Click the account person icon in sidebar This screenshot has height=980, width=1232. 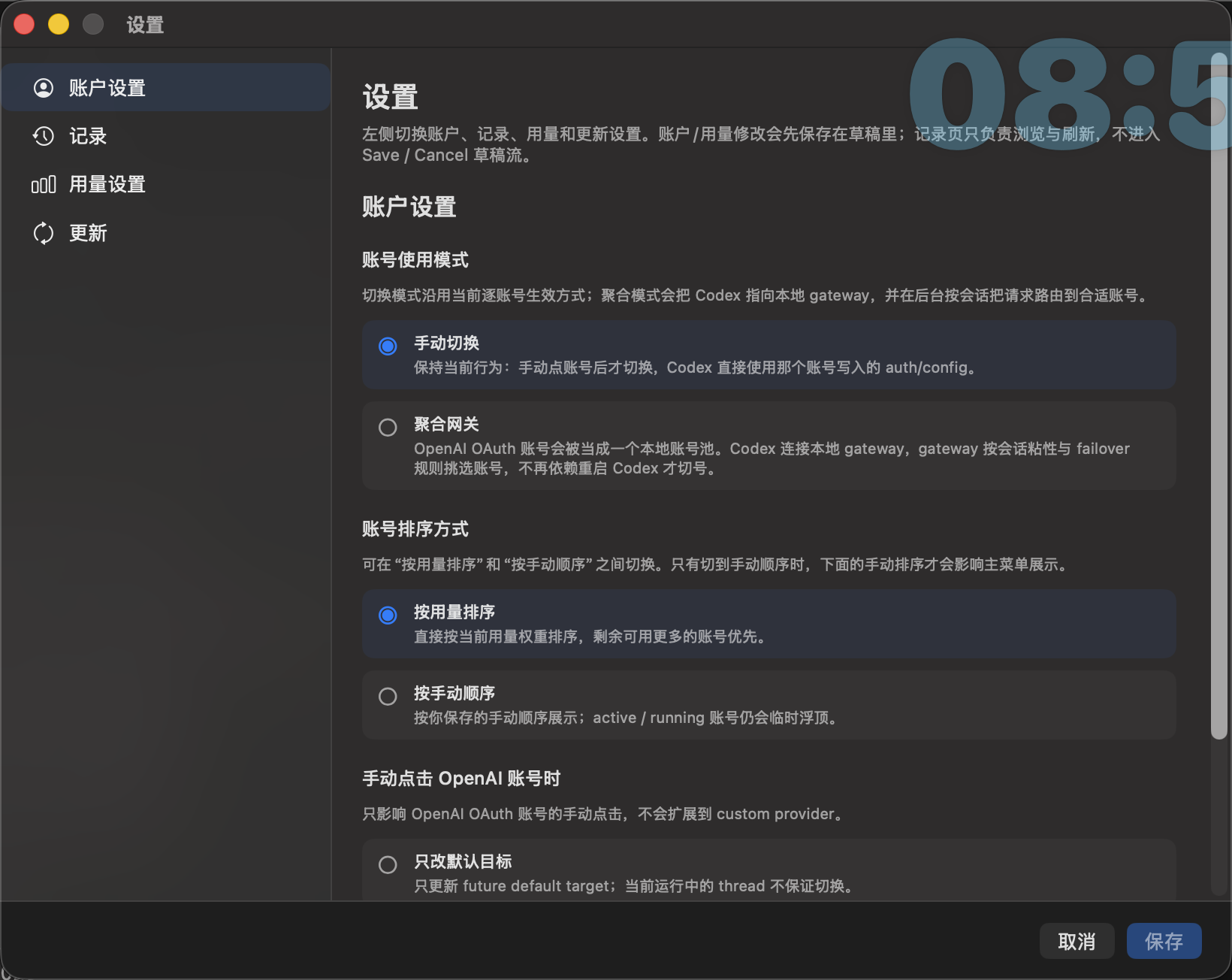click(x=44, y=88)
